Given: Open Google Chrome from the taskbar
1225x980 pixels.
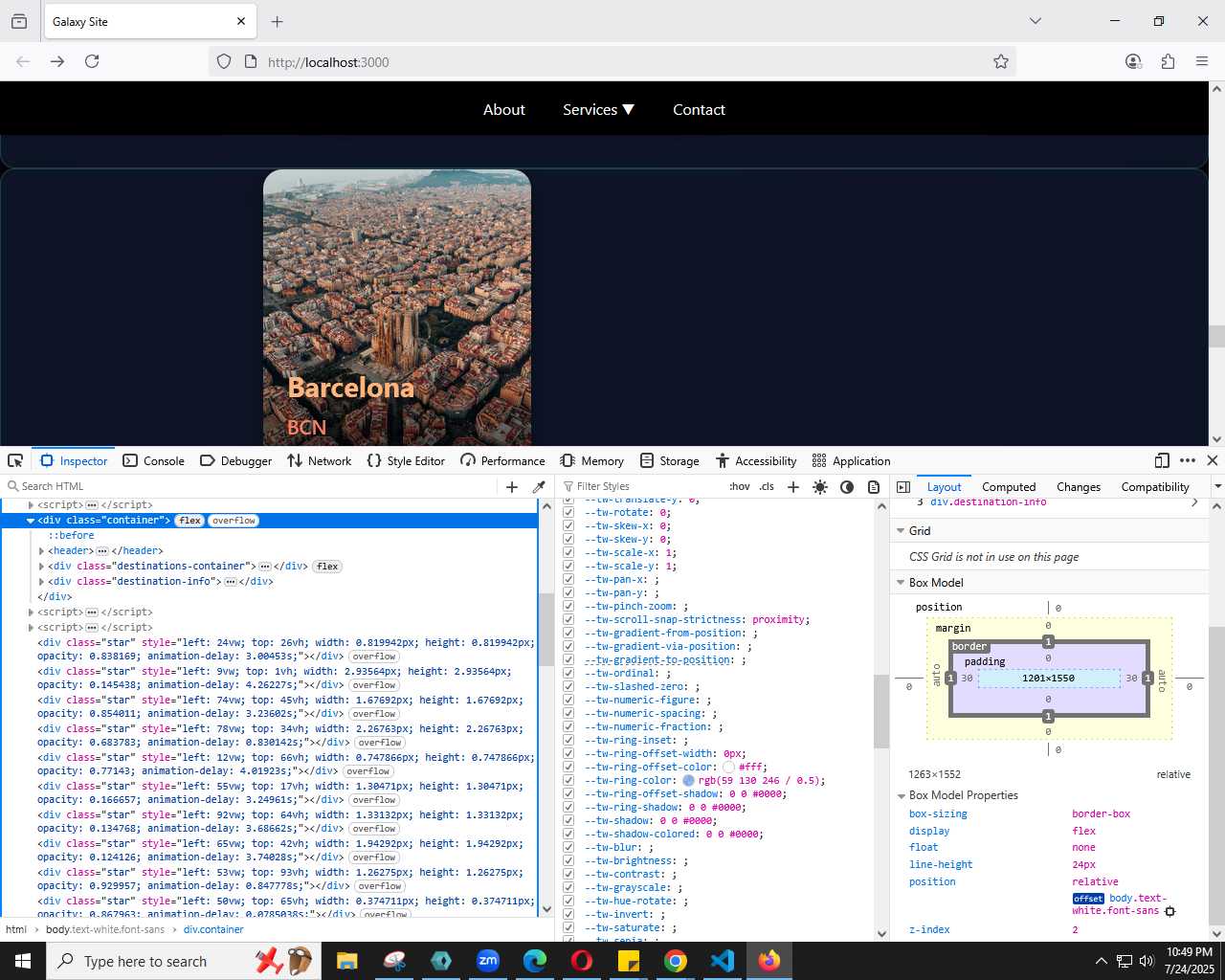Looking at the screenshot, I should [676, 961].
